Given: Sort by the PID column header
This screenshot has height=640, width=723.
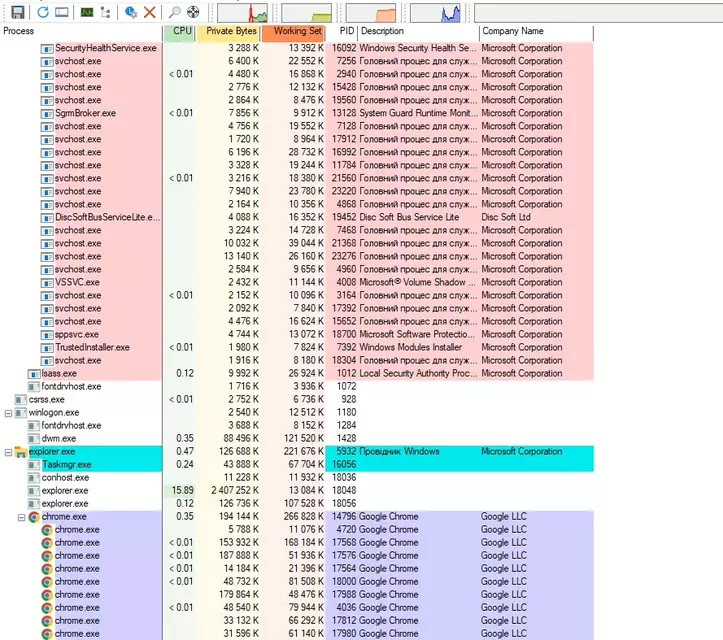Looking at the screenshot, I should (342, 31).
